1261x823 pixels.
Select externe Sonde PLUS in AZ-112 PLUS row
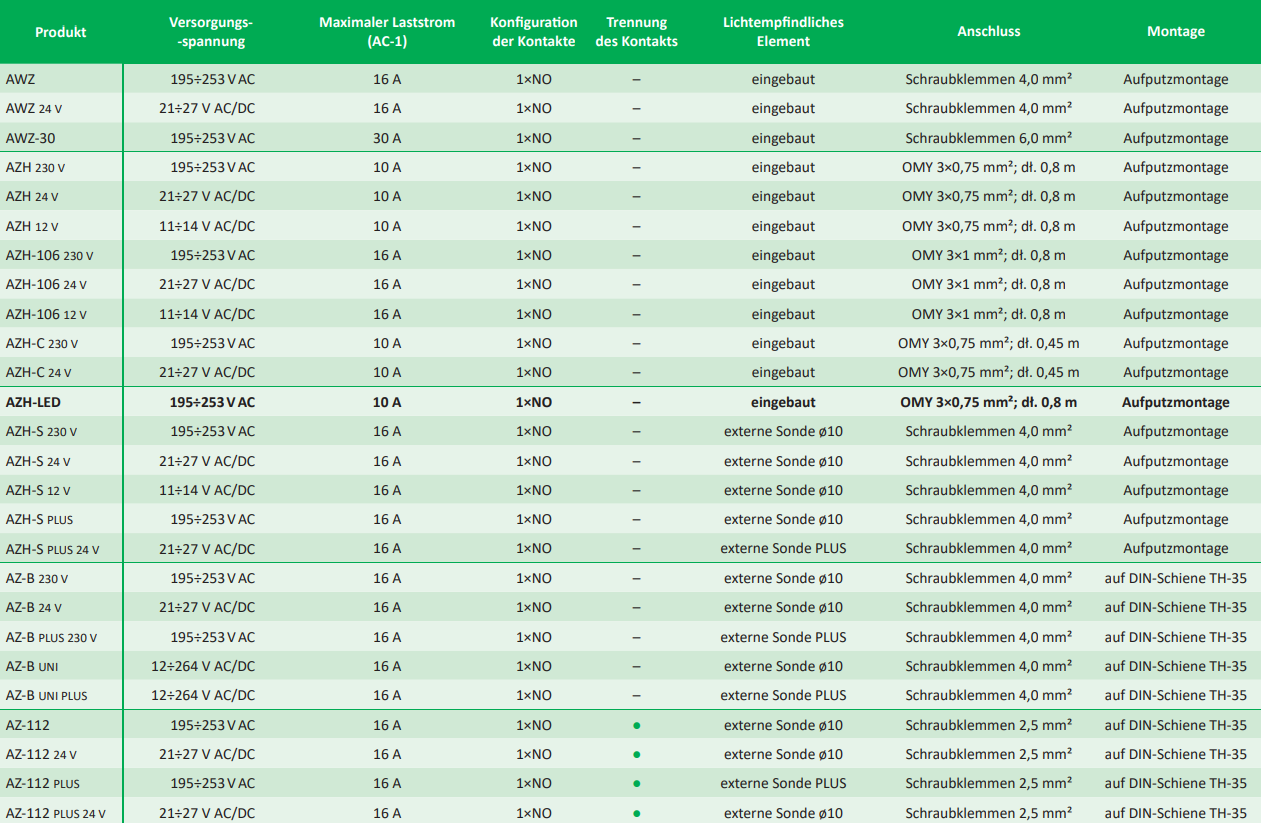click(x=783, y=783)
